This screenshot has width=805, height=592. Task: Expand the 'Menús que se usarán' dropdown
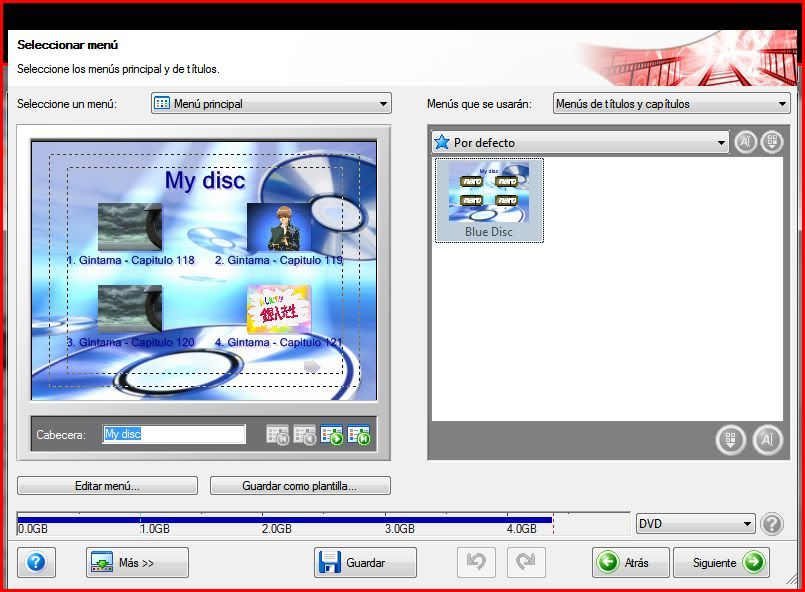(671, 103)
